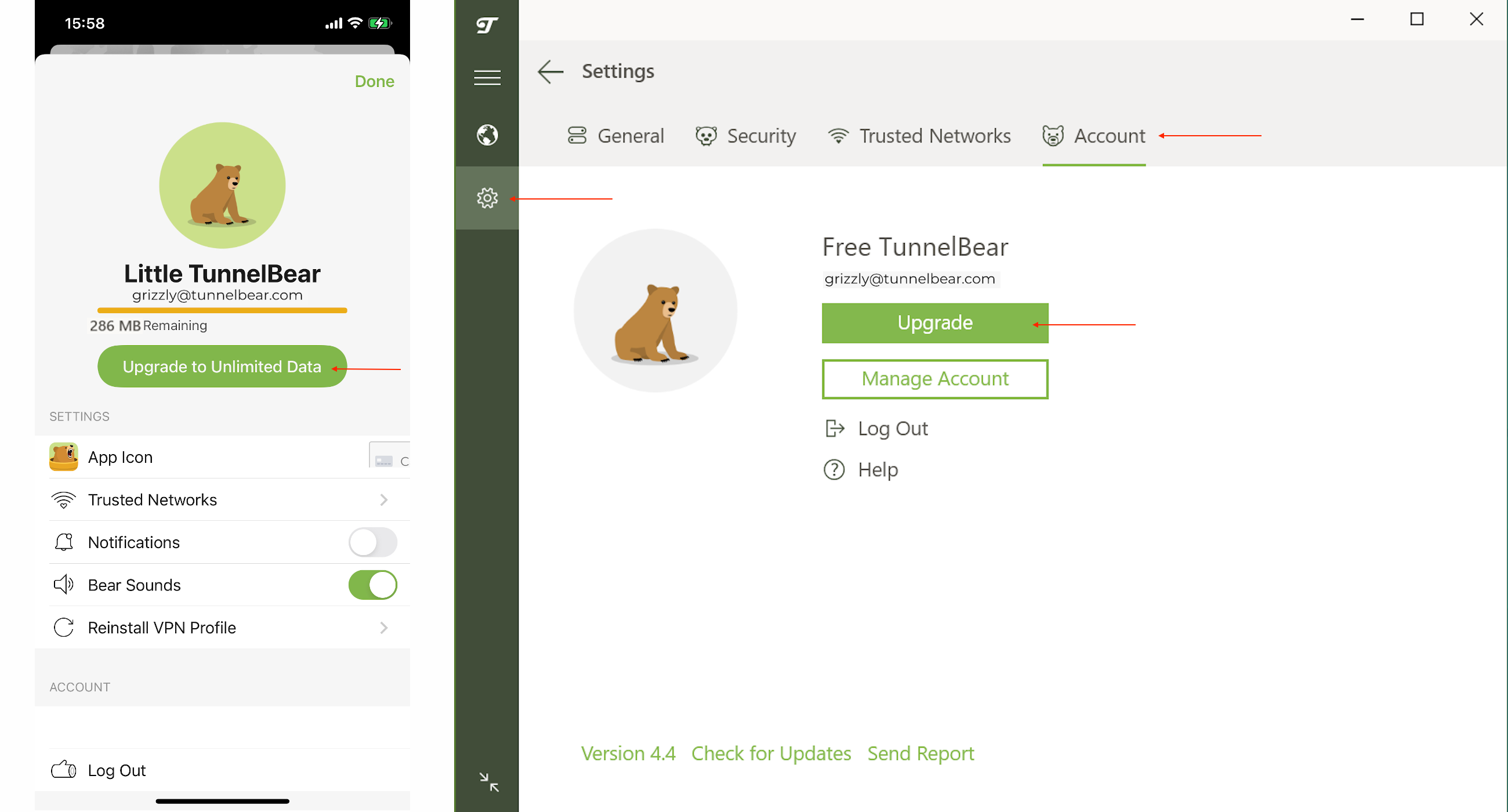Open Reinstall VPN Profile via its chevron
The height and width of the screenshot is (812, 1508).
coord(384,628)
